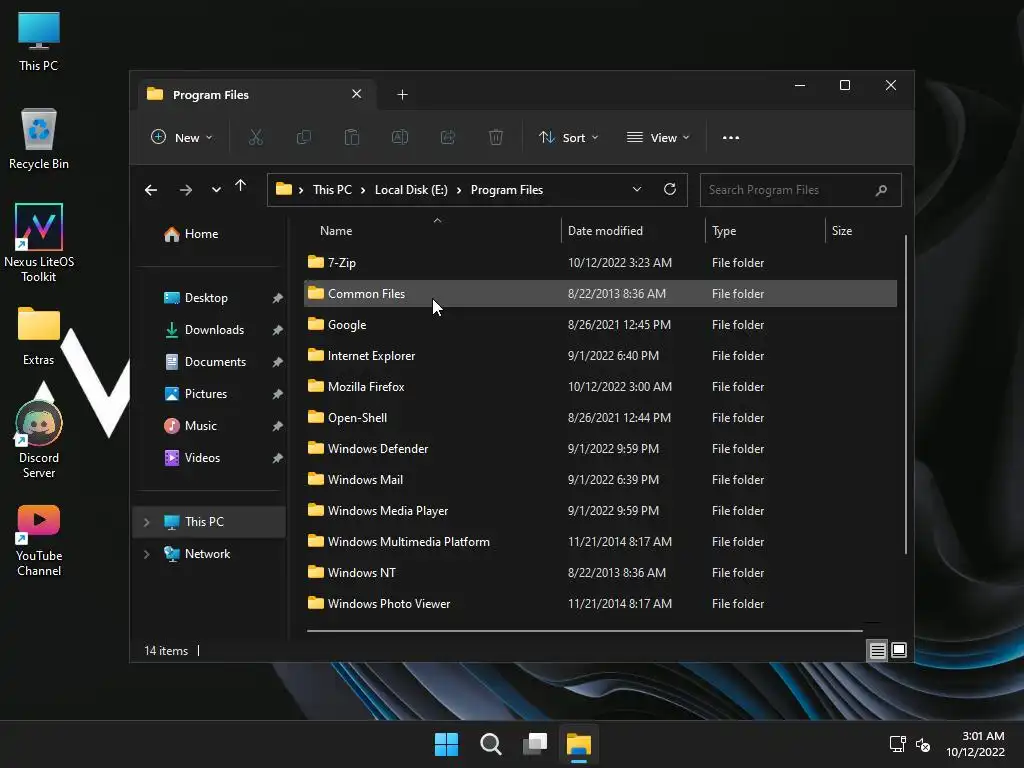The image size is (1024, 768).
Task: Click the horizontal scrollbar below file list
Action: 584,631
